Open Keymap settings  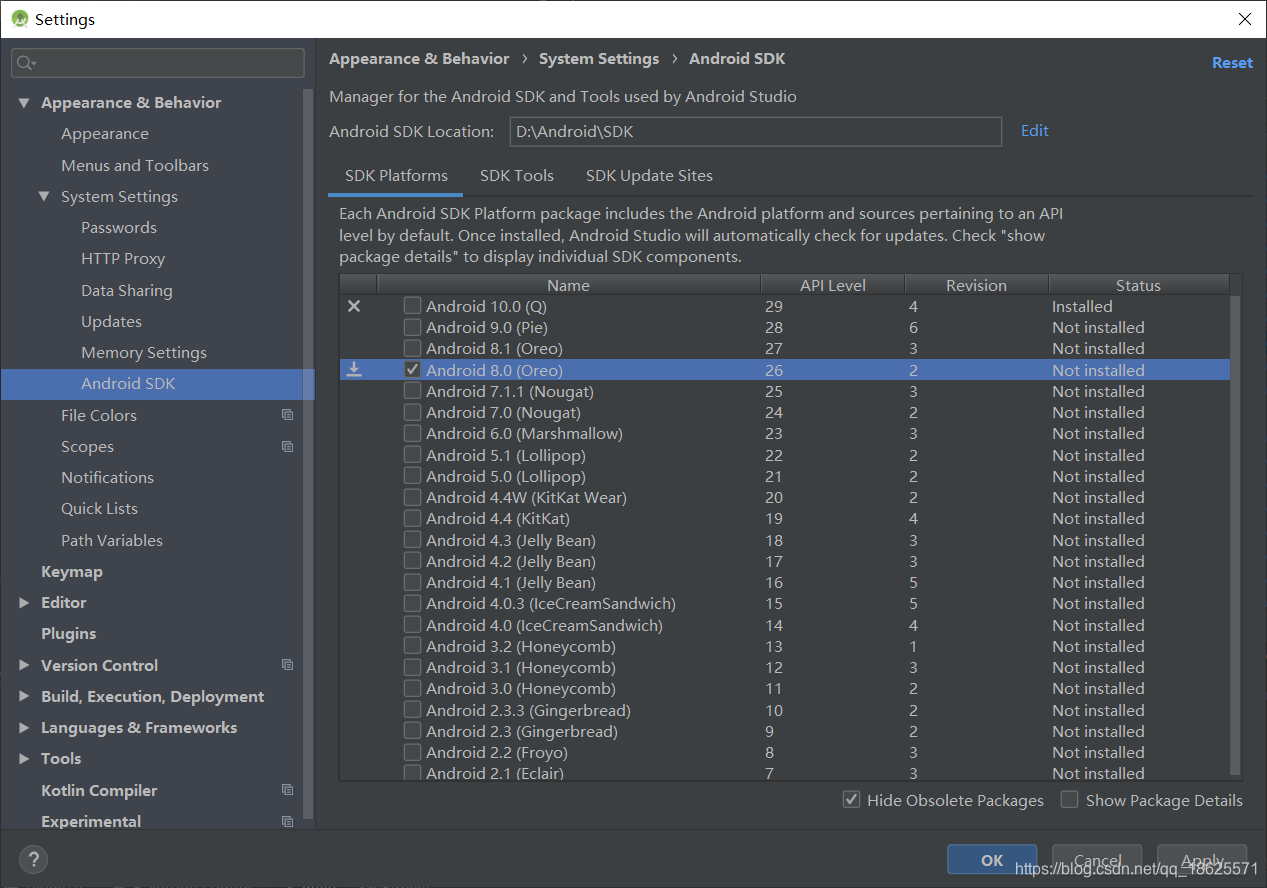tap(72, 571)
